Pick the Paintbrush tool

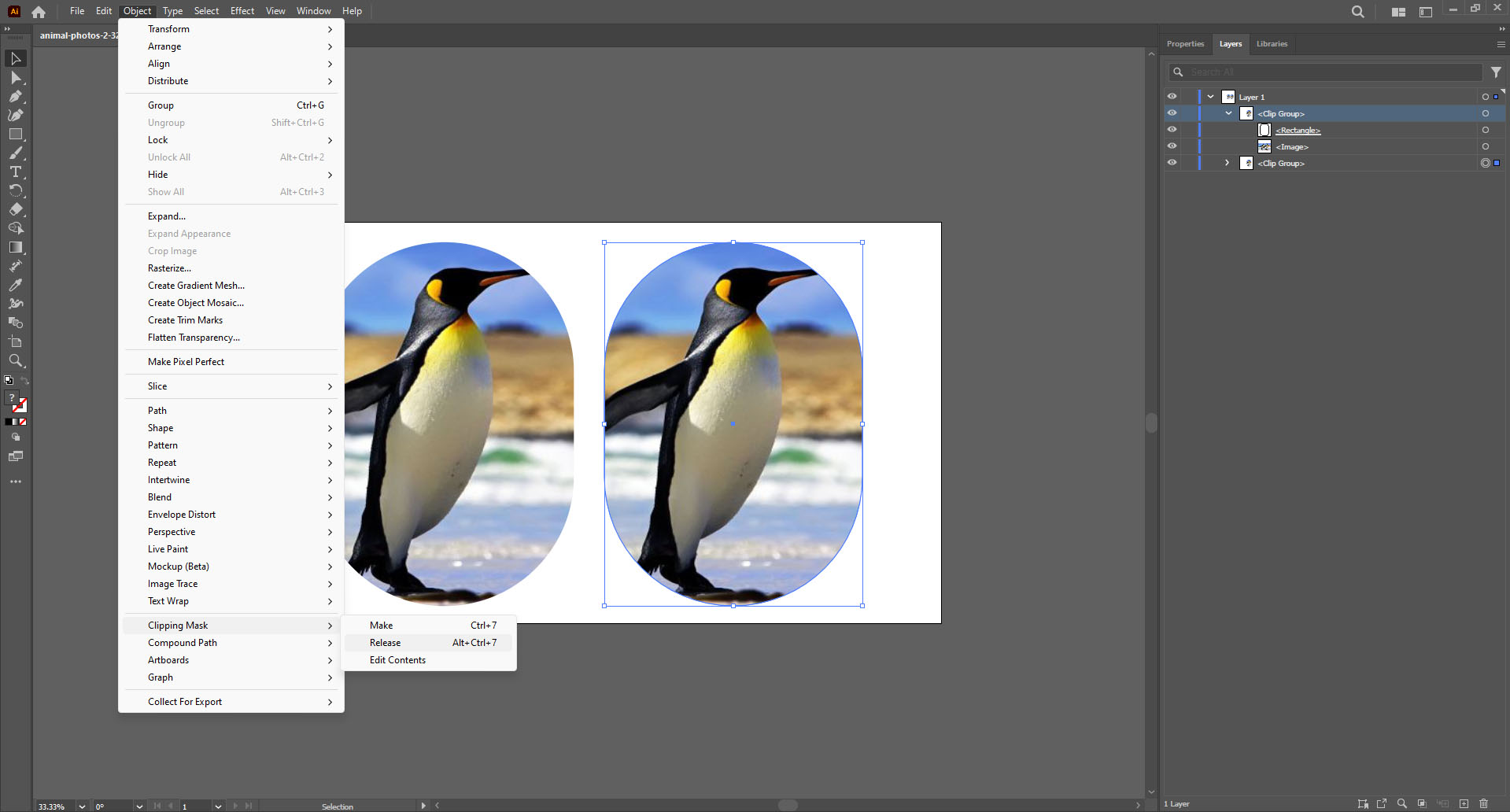[15, 153]
